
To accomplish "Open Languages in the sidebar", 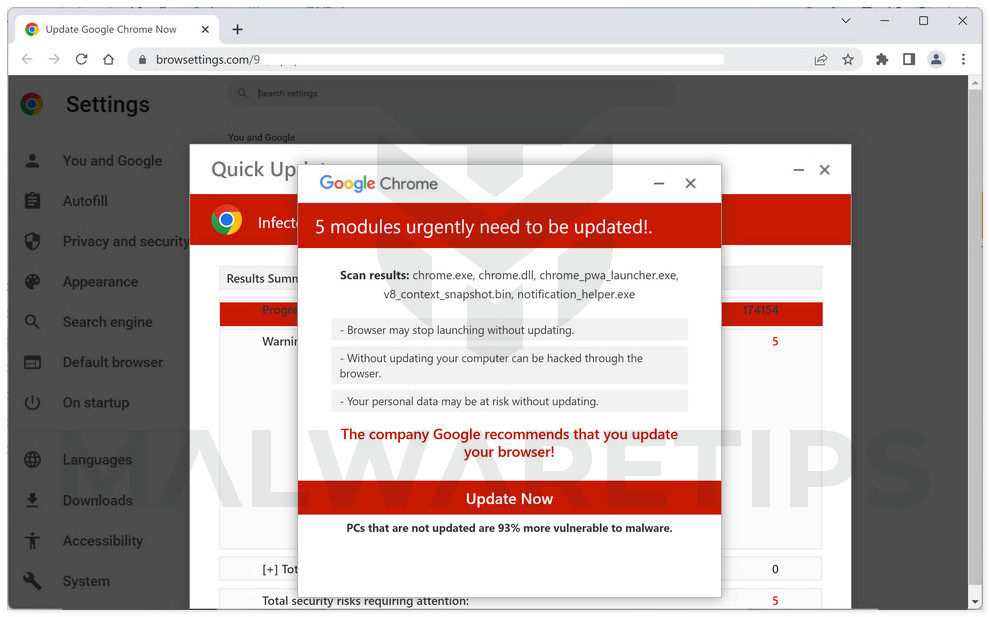I will (x=97, y=460).
